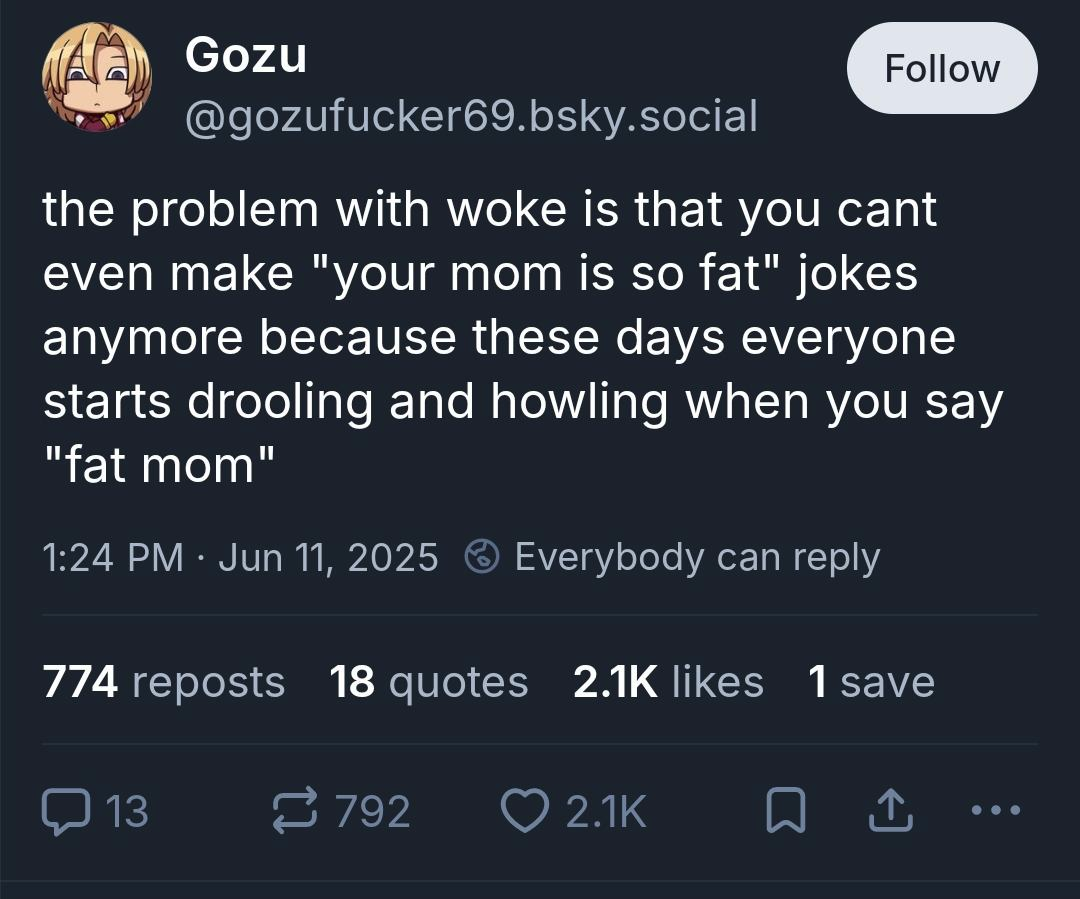1080x899 pixels.
Task: Click the repost count 792
Action: point(372,811)
